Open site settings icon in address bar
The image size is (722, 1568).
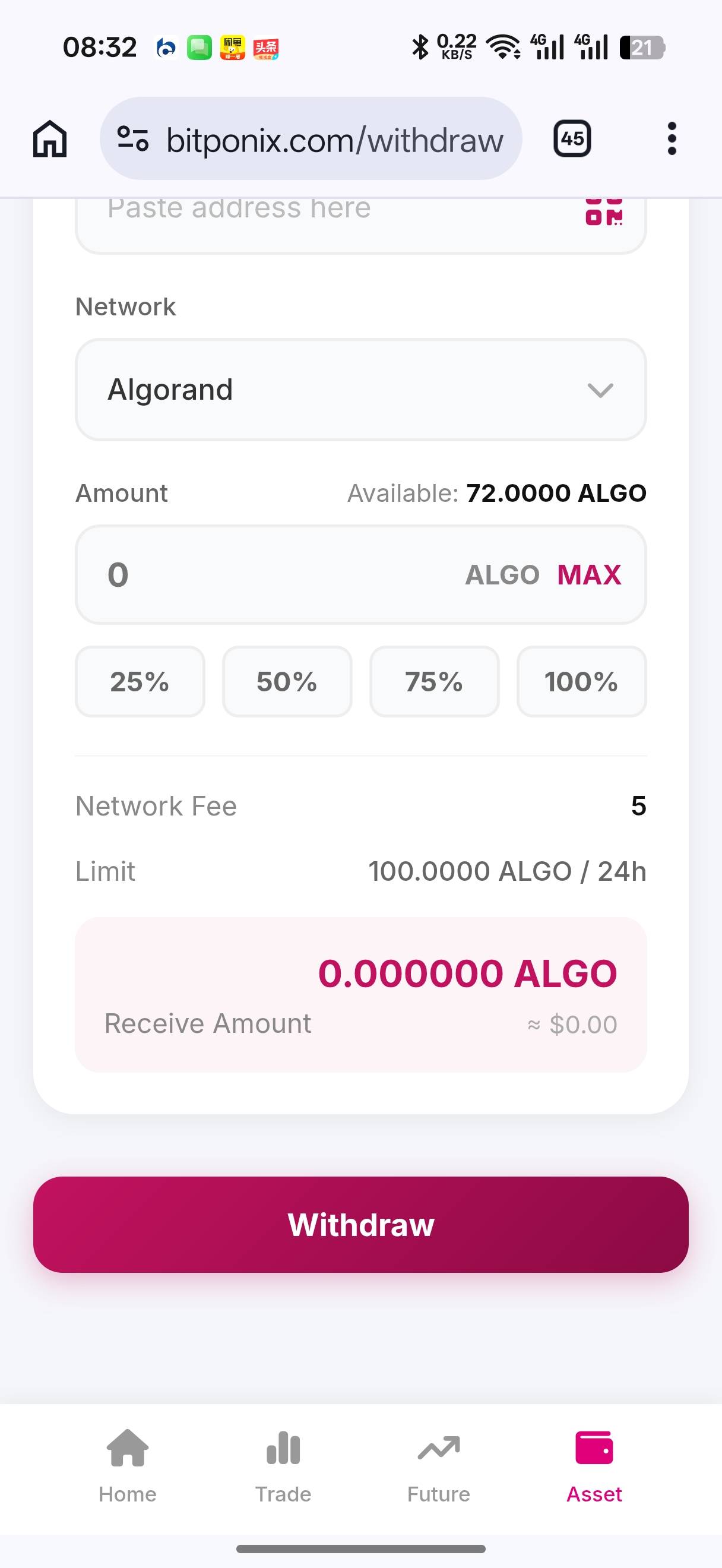pos(133,139)
